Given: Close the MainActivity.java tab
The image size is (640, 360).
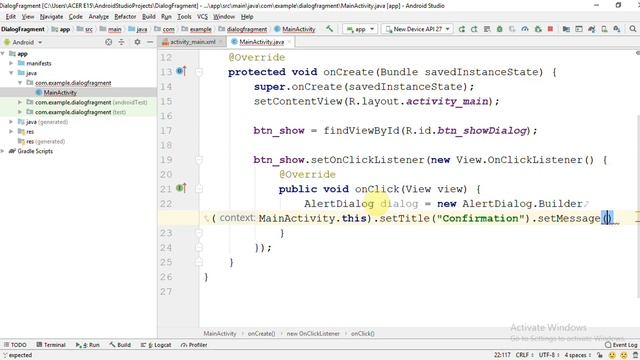Looking at the screenshot, I should 290,42.
